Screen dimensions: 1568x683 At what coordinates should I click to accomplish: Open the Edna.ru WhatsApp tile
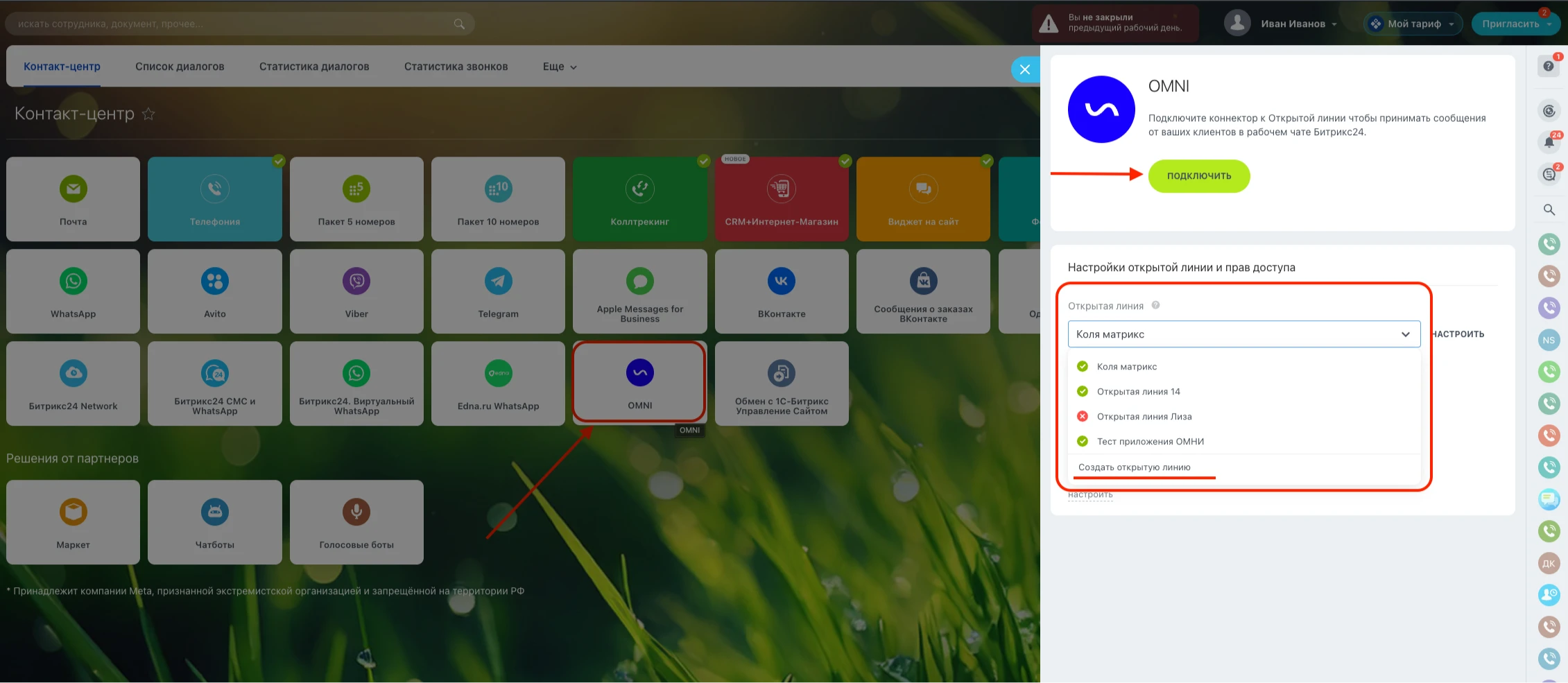point(498,383)
